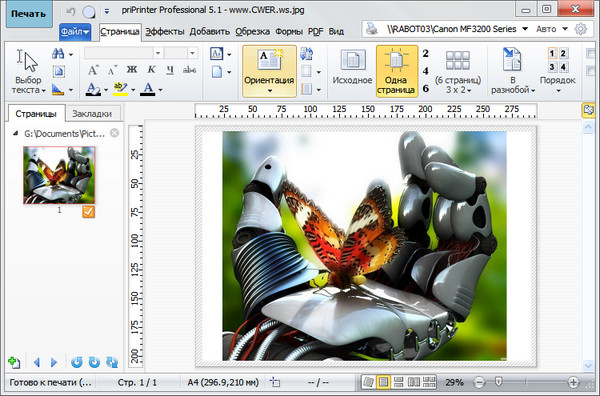Click the big Печать print button
This screenshot has height=396, width=600.
click(28, 14)
